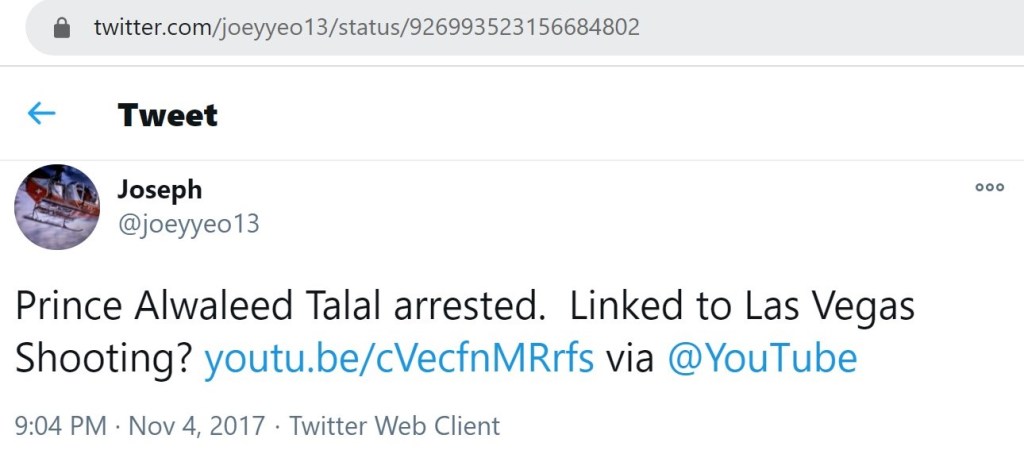Image resolution: width=1024 pixels, height=454 pixels.
Task: Click the "Tweet" page heading
Action: tap(167, 115)
